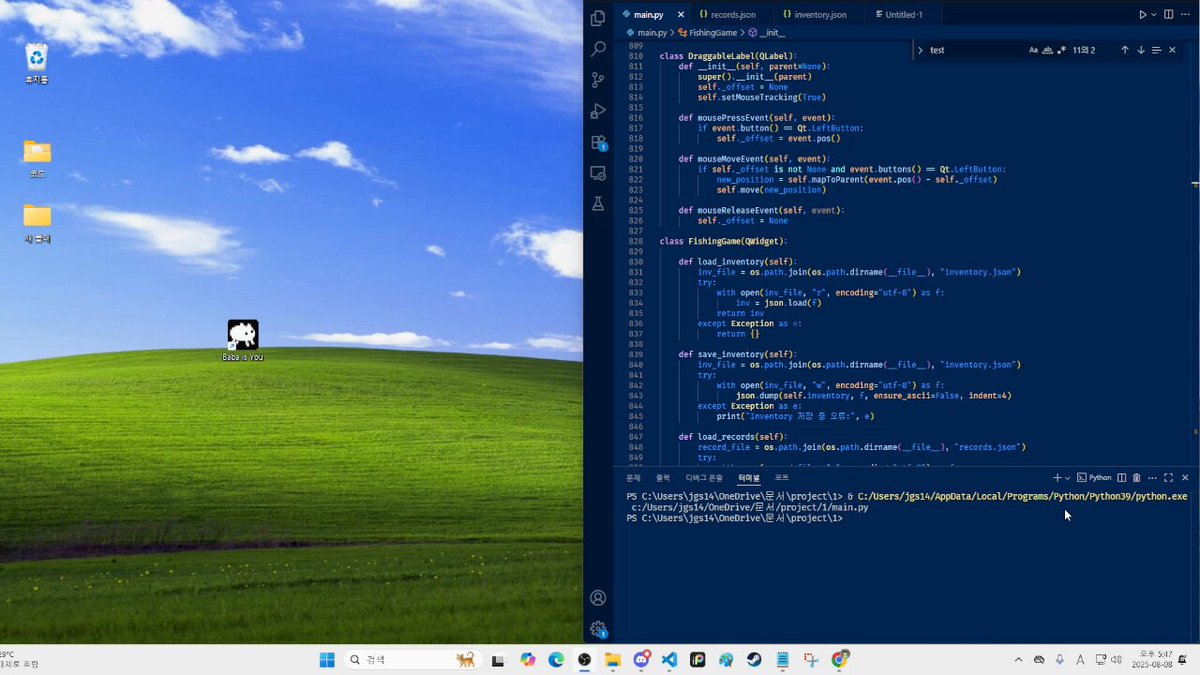Image resolution: width=1200 pixels, height=675 pixels.
Task: Kill the terminal with trash icon
Action: pos(1136,478)
